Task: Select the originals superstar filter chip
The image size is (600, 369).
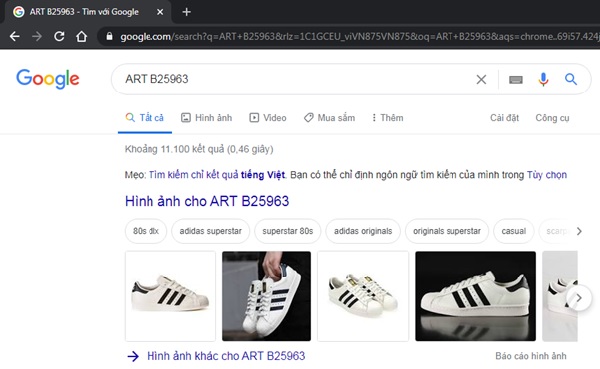Action: coord(447,231)
